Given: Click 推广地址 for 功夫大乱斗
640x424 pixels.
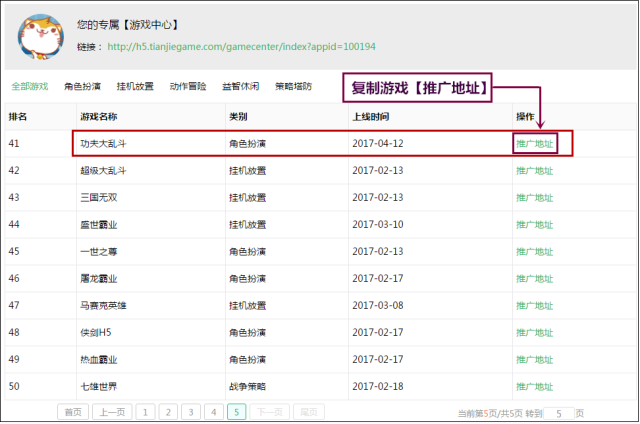Looking at the screenshot, I should [x=535, y=144].
